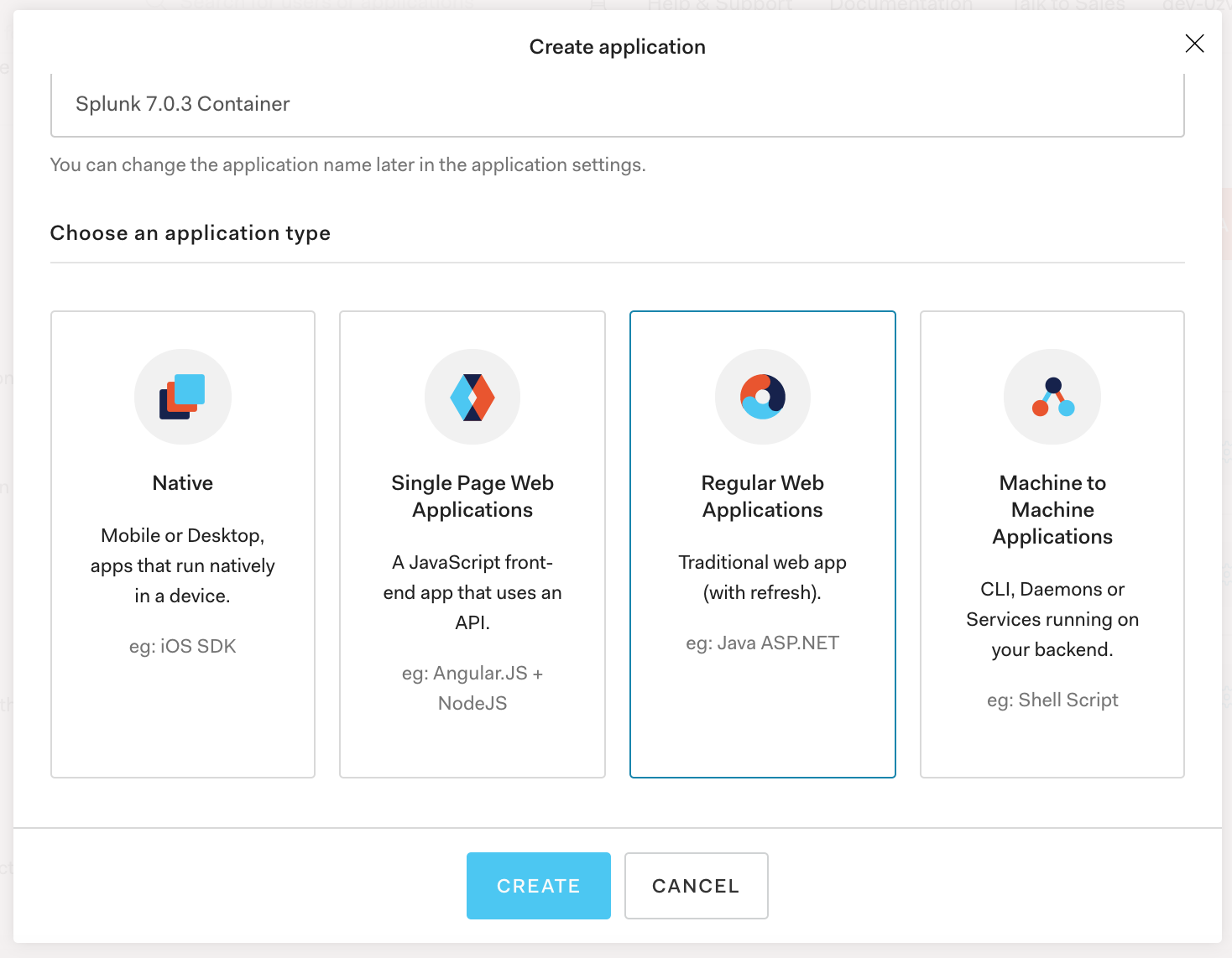Click "Traditional web app (with refresh)" description
Image resolution: width=1232 pixels, height=958 pixels.
(762, 577)
